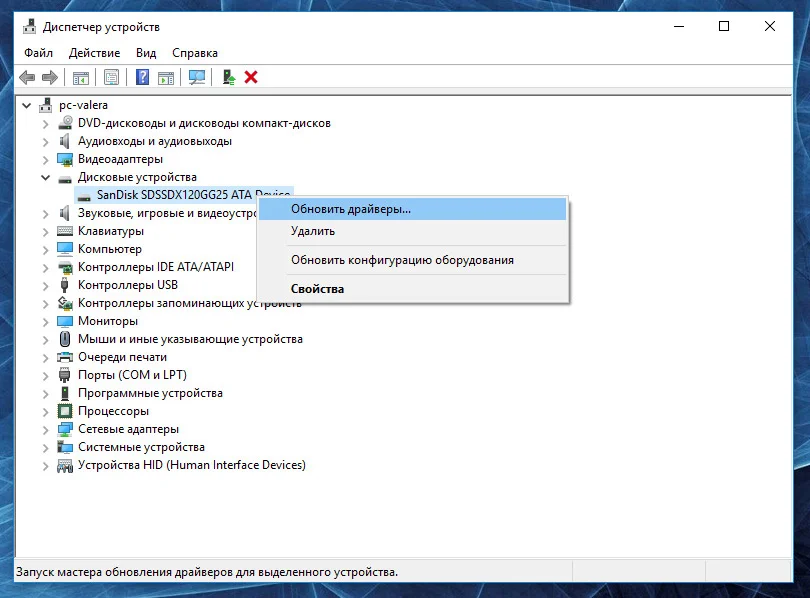Expand the Процессоры tree node
This screenshot has height=598, width=810.
click(46, 411)
